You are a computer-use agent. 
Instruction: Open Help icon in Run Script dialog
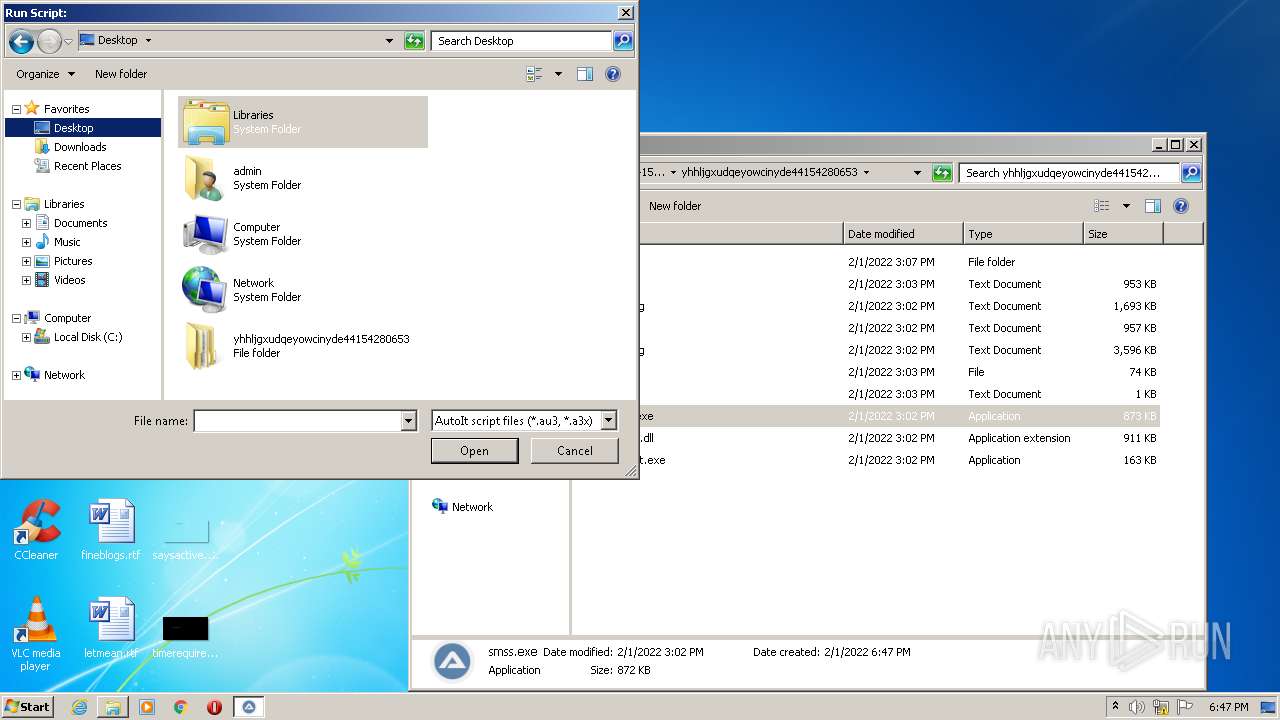tap(613, 74)
